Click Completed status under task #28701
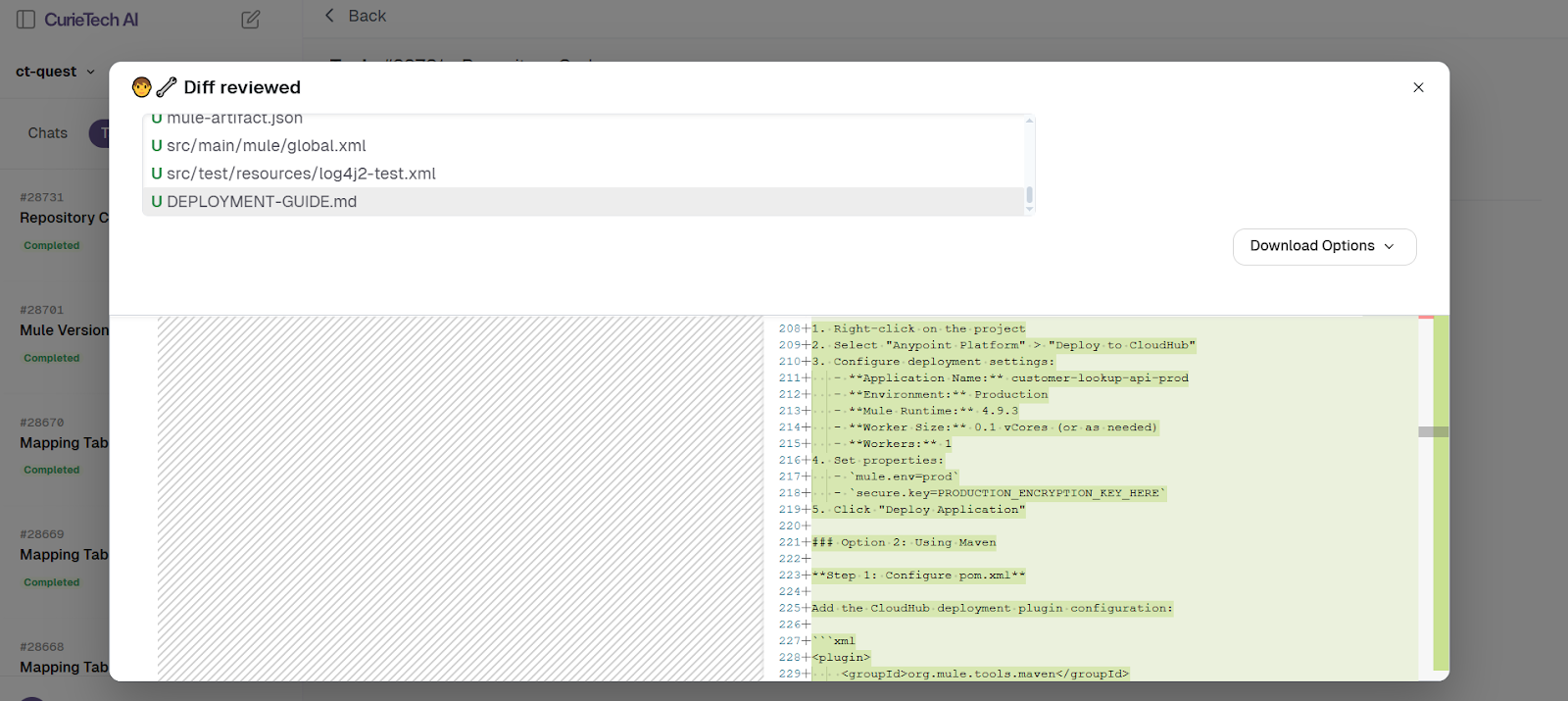Screen dimensions: 1568x701 52,359
